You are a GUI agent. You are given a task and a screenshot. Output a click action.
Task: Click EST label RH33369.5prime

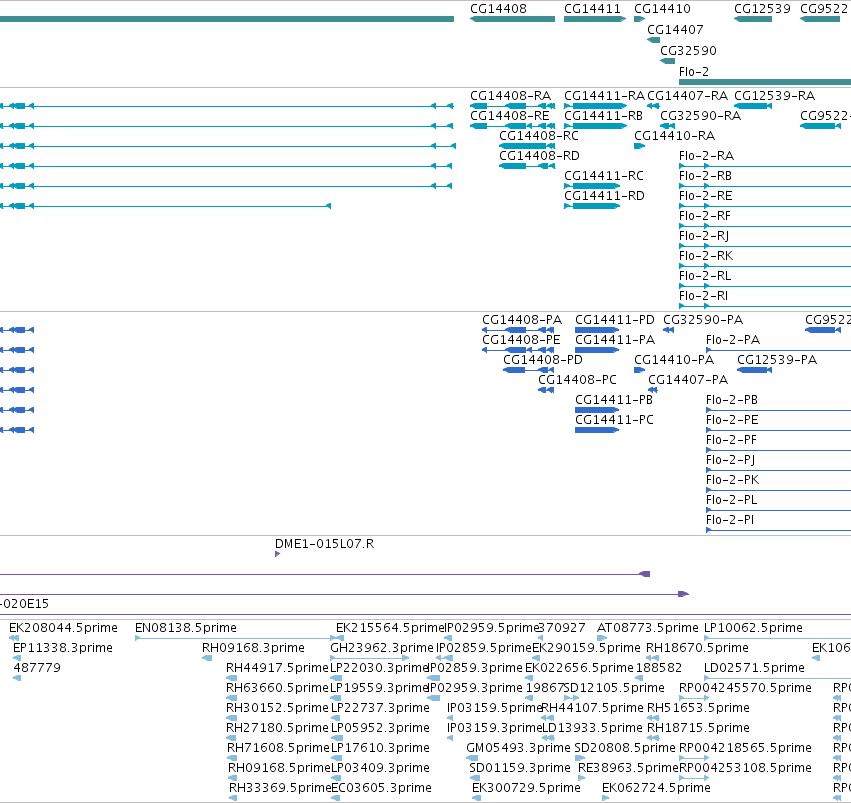(x=280, y=788)
